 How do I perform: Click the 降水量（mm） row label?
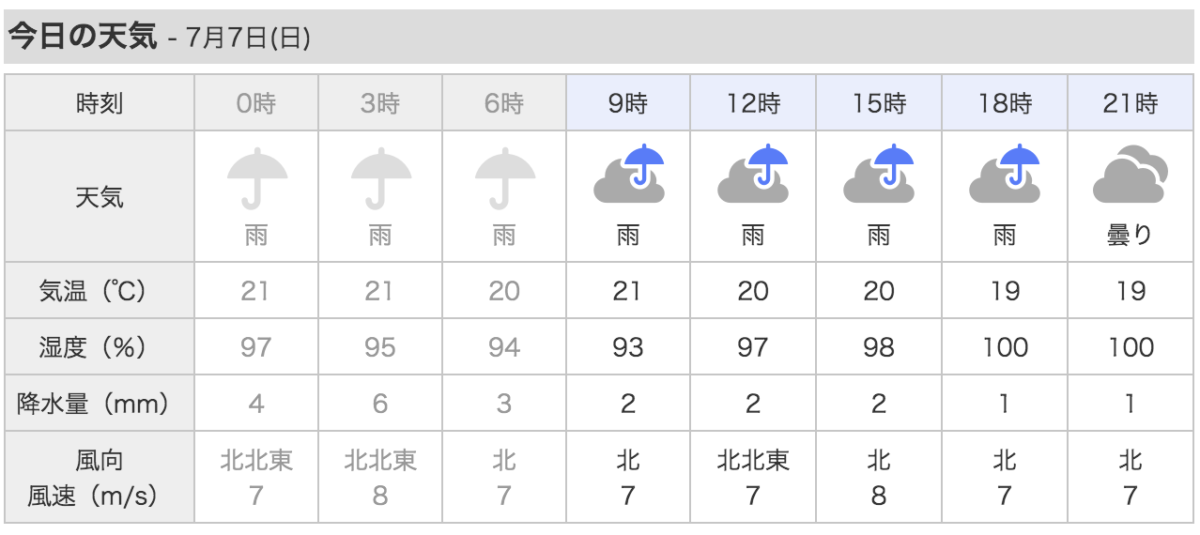[x=100, y=404]
